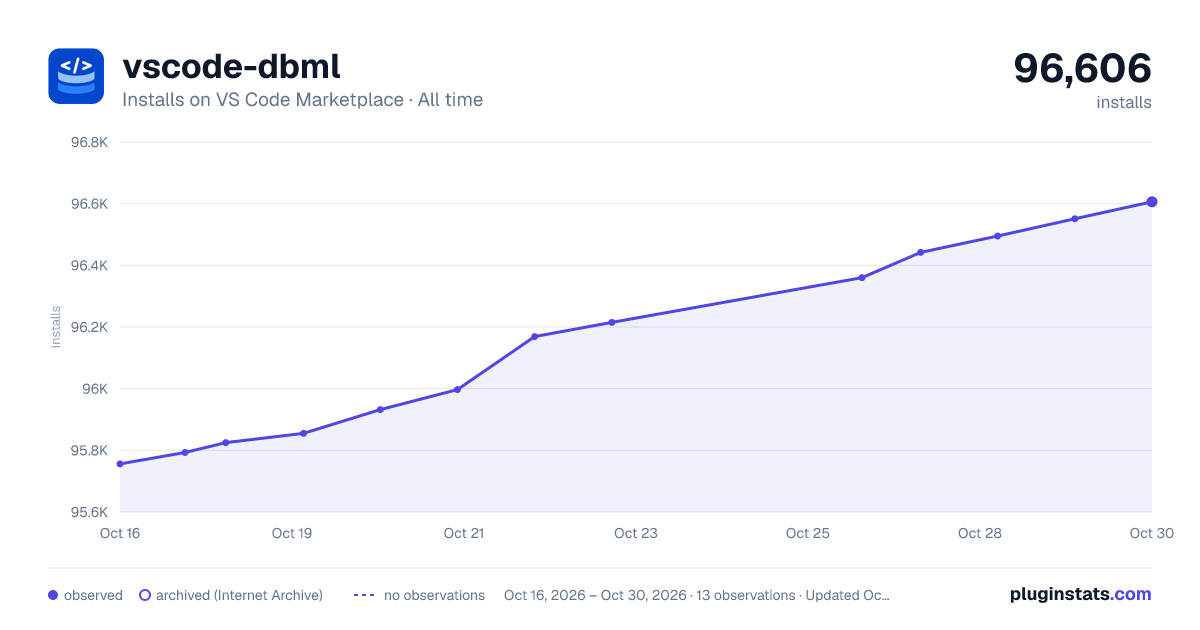
Task: Click the large Oct 30 endpoint data point
Action: pyautogui.click(x=1152, y=202)
